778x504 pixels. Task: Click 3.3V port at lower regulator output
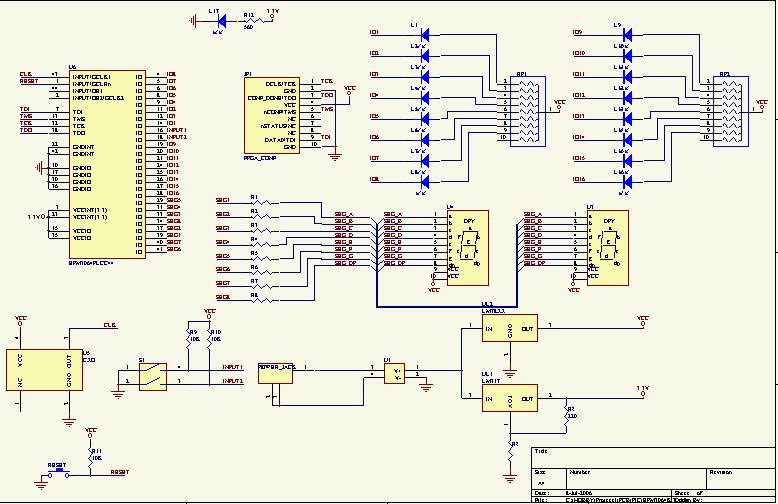(643, 391)
